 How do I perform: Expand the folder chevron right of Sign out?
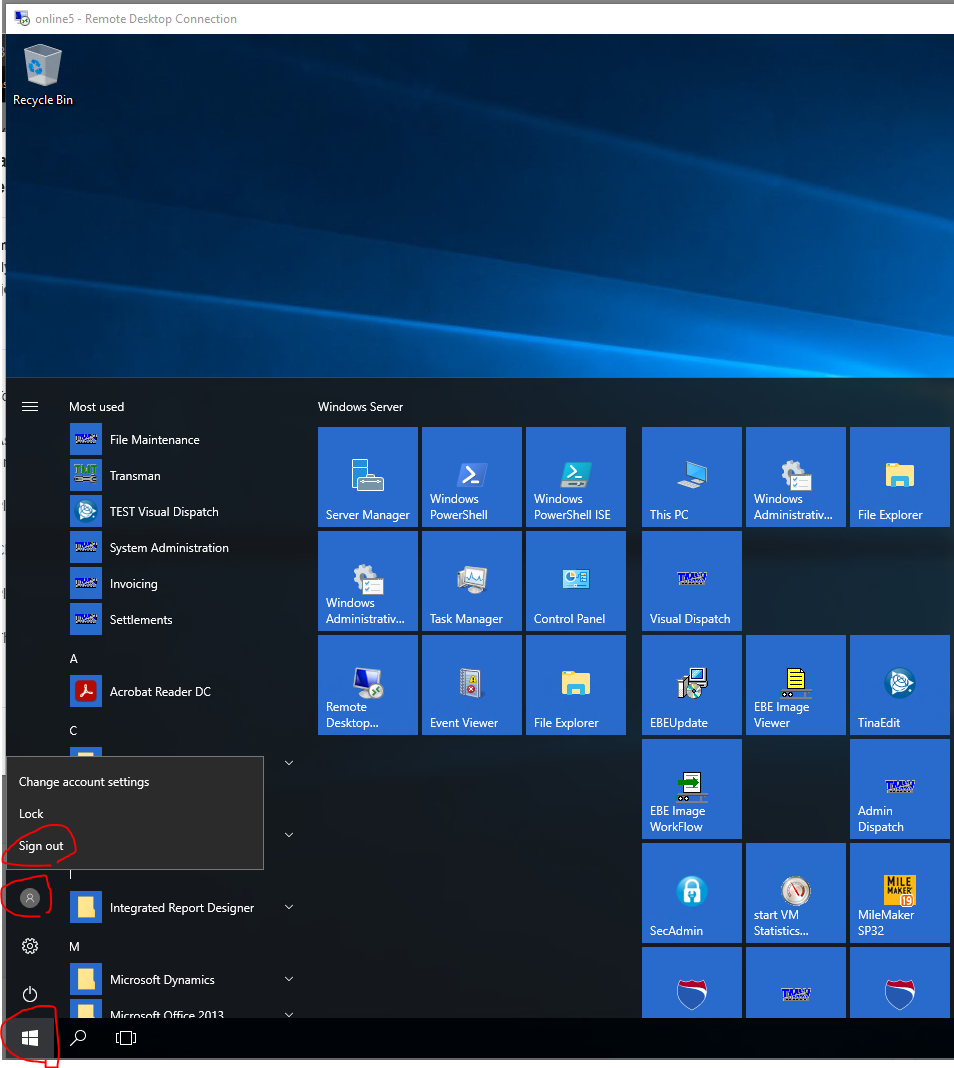[x=289, y=835]
